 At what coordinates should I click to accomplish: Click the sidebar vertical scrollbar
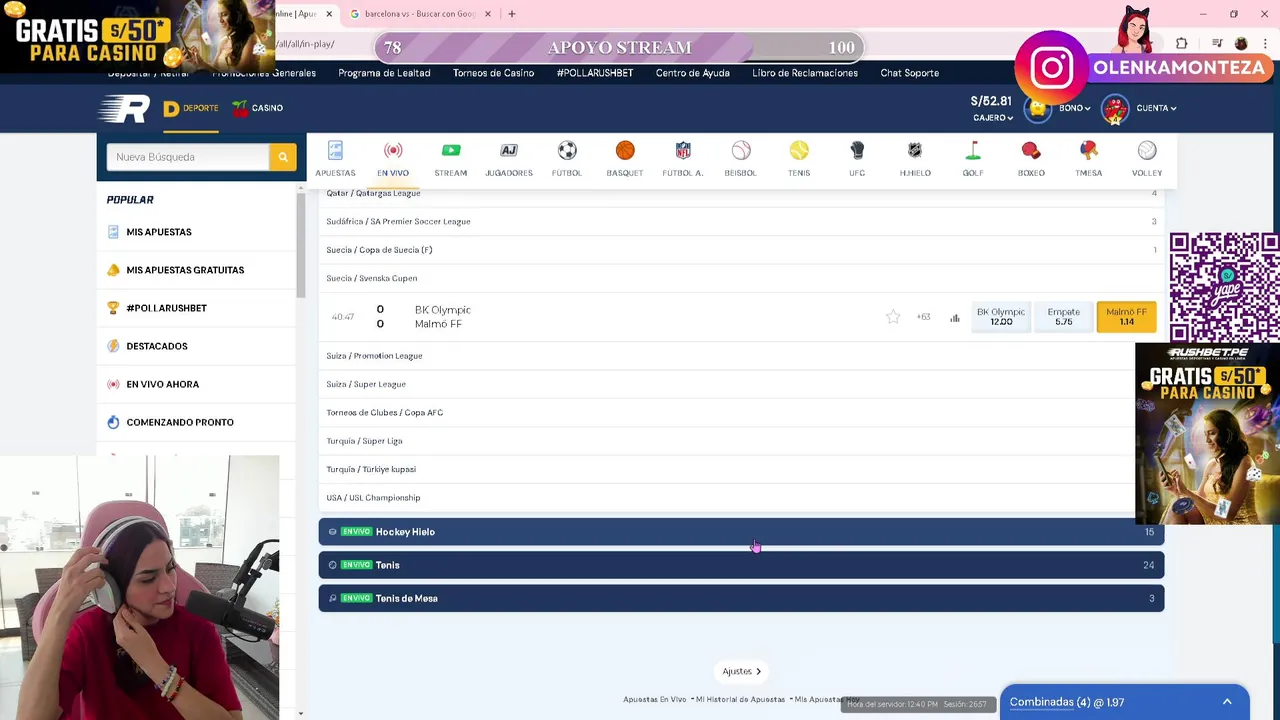tap(301, 243)
